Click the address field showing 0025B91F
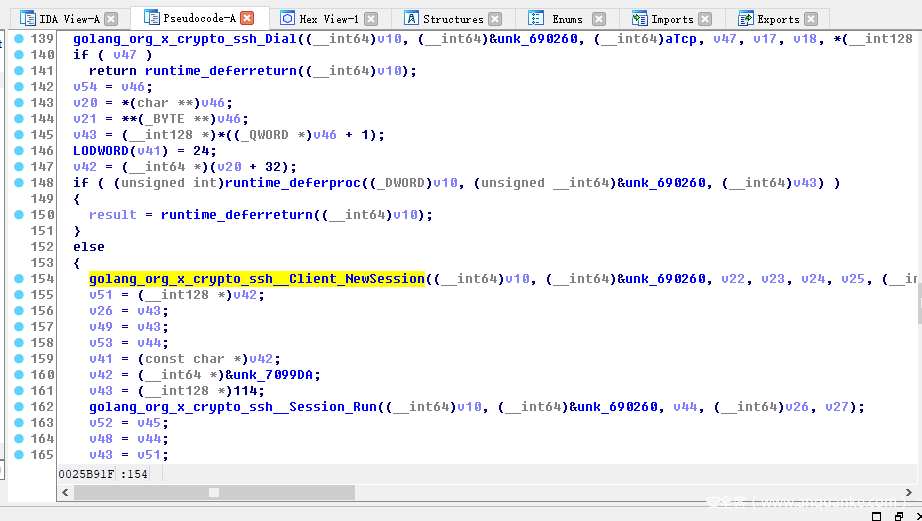The height and width of the screenshot is (521, 922). pos(87,473)
